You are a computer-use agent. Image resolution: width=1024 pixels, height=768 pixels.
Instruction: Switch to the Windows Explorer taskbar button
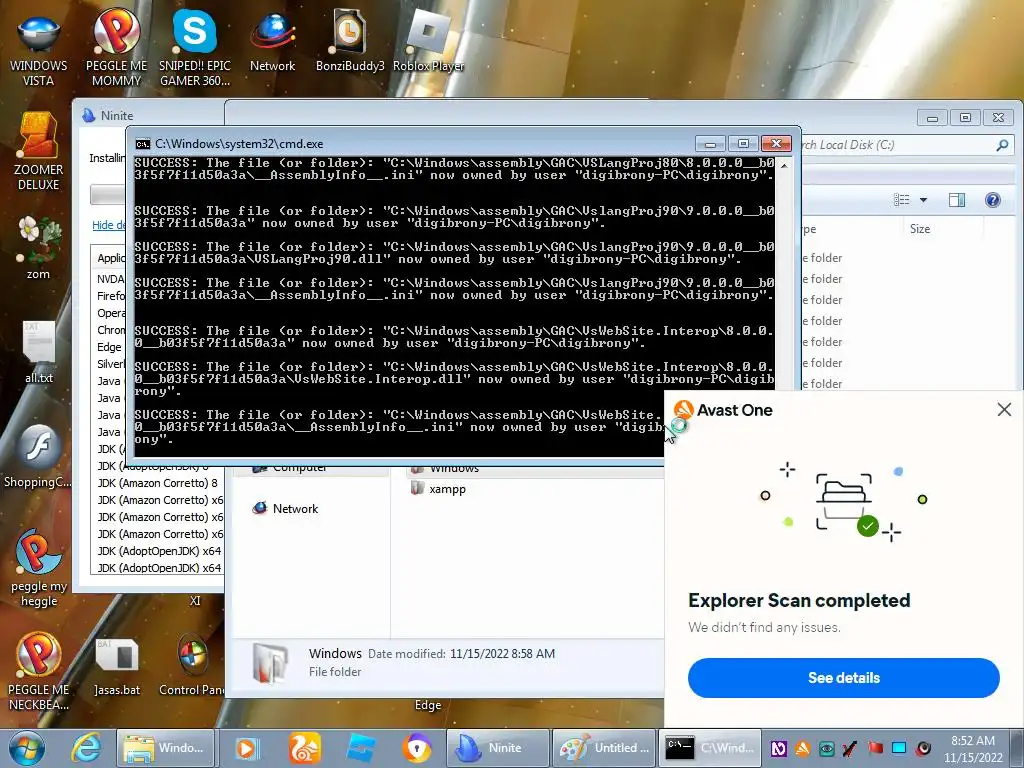[165, 748]
